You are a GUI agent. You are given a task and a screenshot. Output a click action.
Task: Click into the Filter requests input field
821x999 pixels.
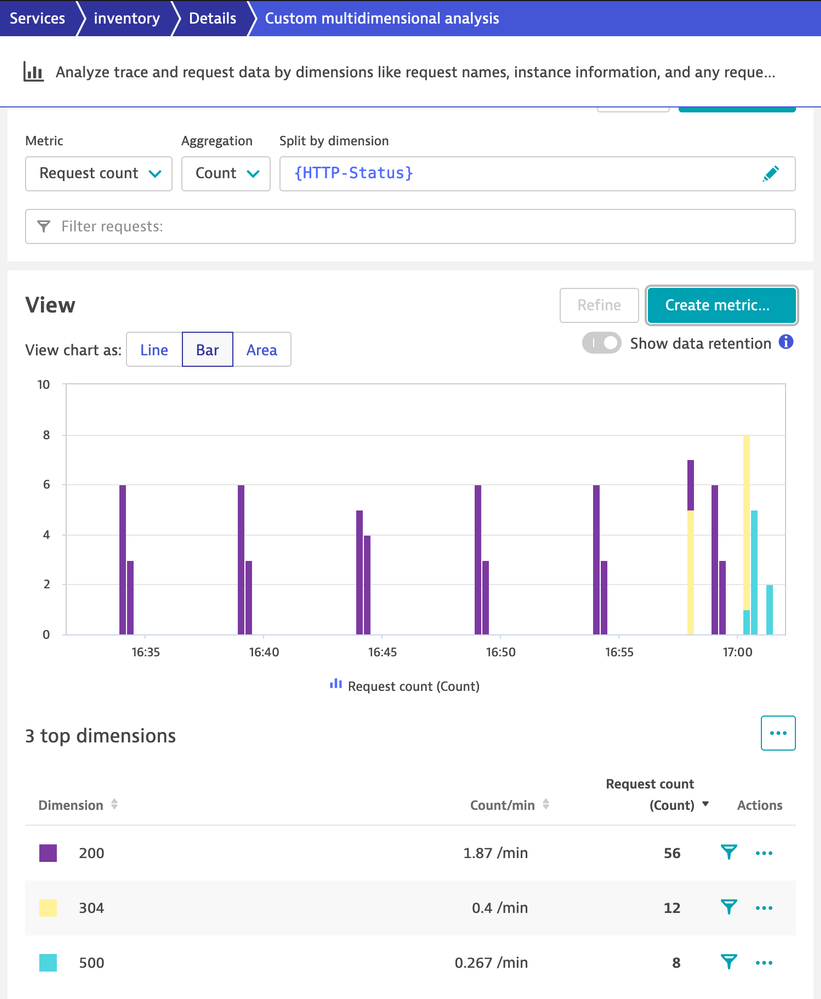click(x=410, y=227)
